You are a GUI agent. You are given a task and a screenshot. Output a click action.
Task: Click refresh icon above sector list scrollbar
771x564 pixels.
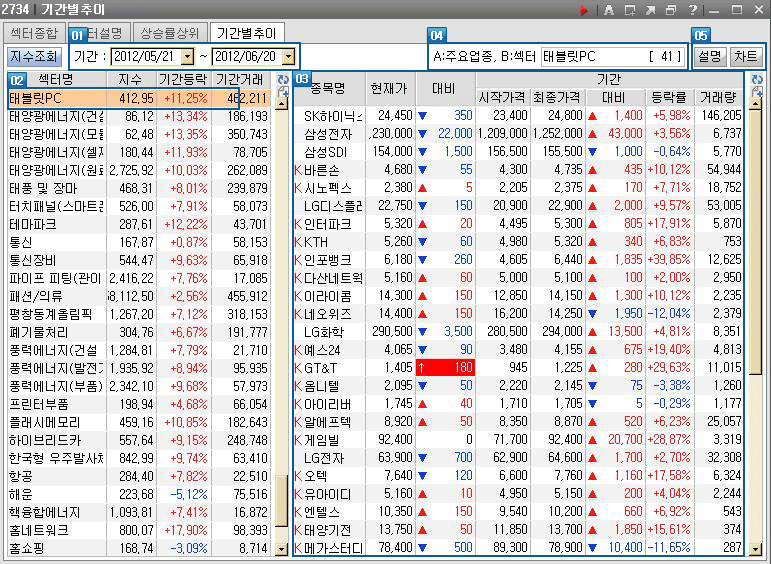282,80
